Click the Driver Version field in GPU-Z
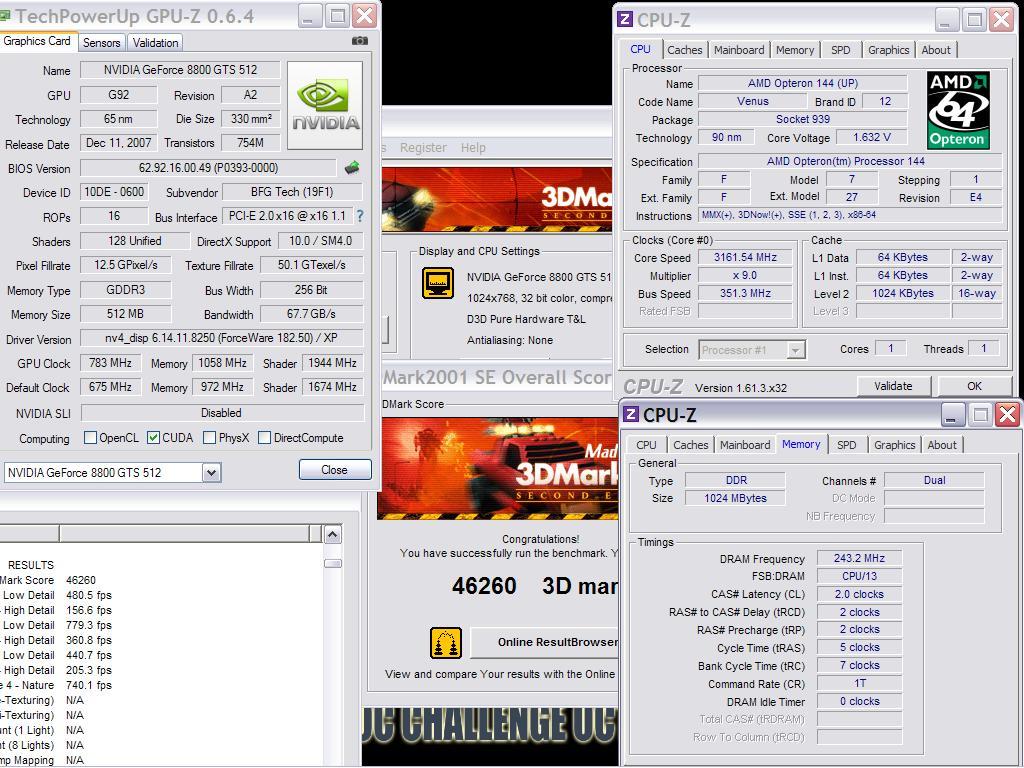This screenshot has height=768, width=1024. [x=221, y=338]
